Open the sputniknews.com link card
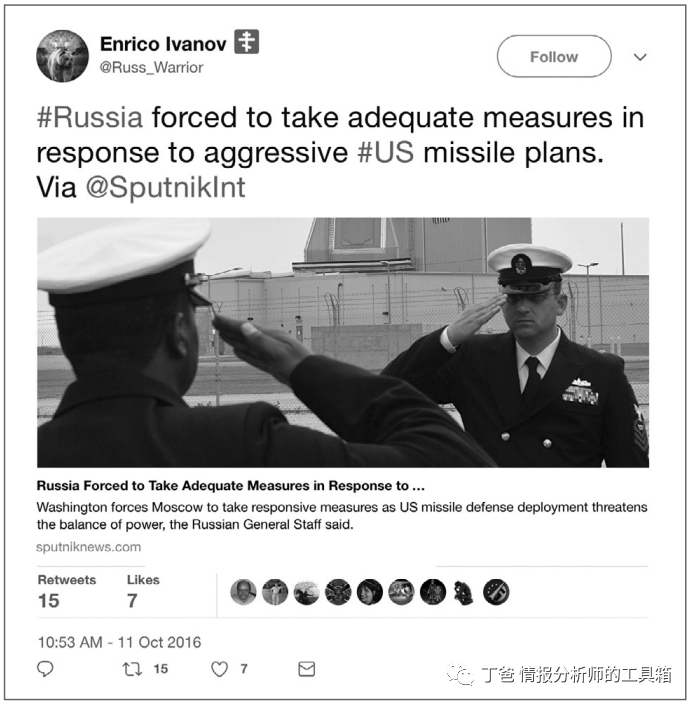 point(88,547)
